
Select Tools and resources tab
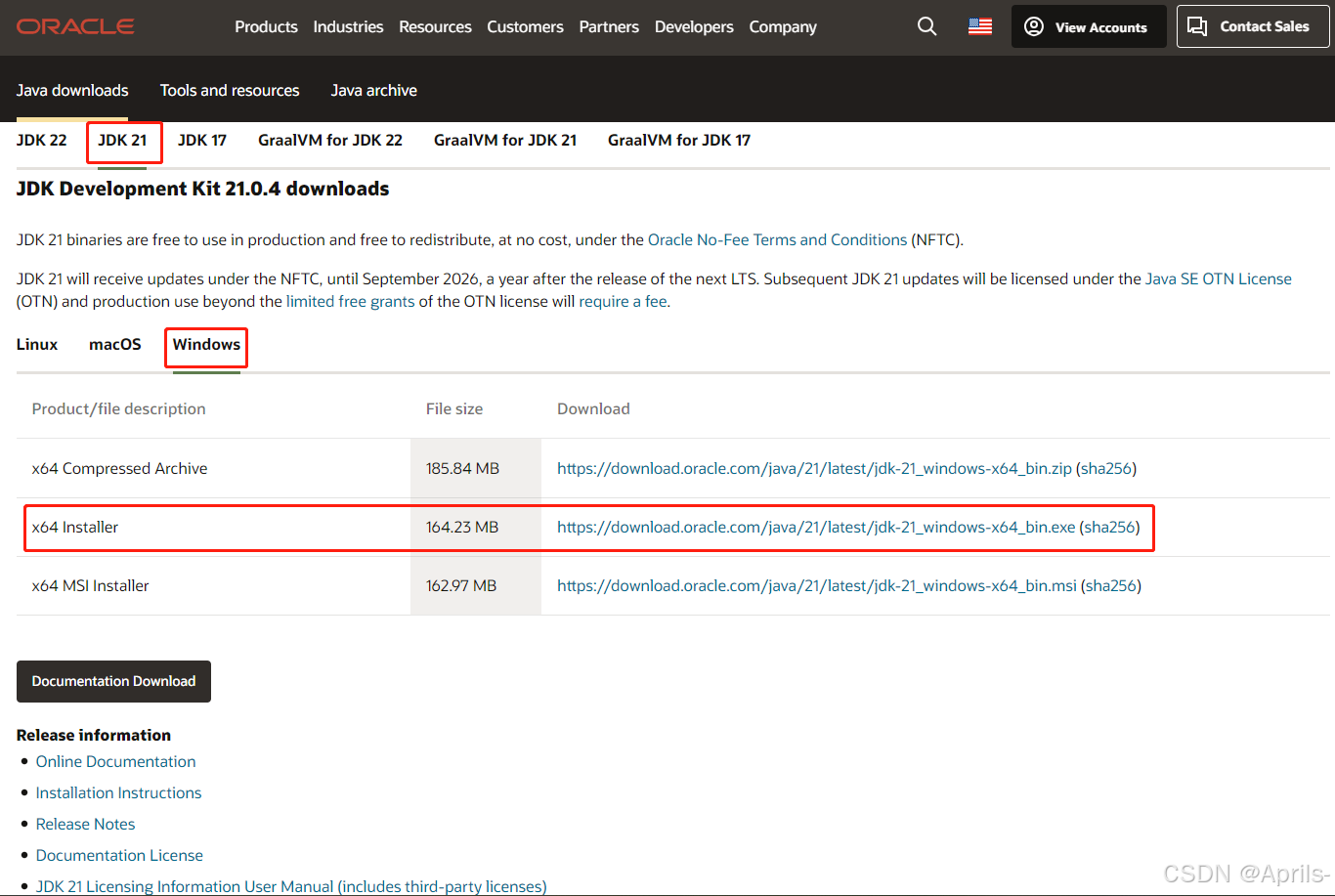[x=230, y=90]
